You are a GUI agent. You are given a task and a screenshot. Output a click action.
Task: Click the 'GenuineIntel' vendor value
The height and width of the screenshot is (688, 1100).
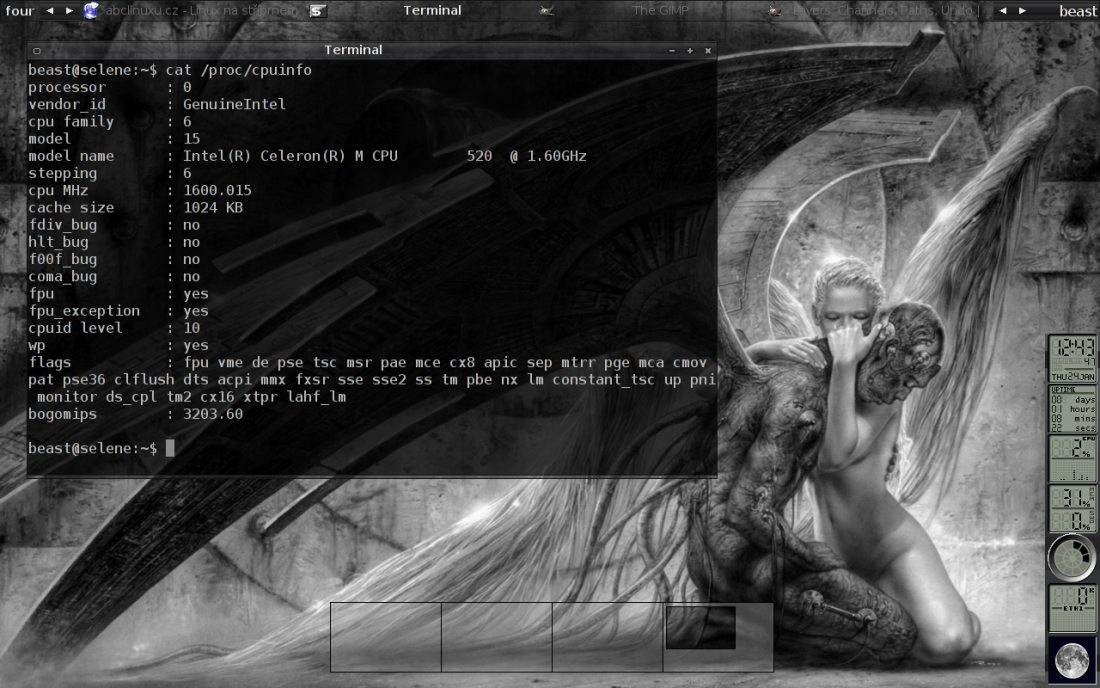click(234, 104)
